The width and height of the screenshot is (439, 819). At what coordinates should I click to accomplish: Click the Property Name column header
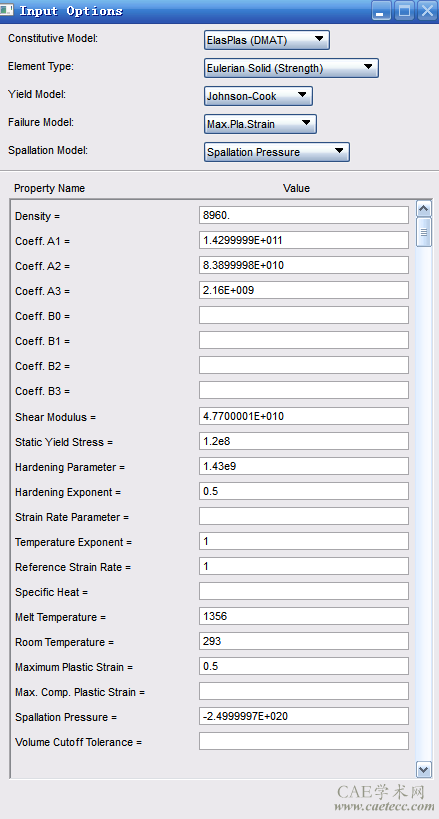pos(49,189)
